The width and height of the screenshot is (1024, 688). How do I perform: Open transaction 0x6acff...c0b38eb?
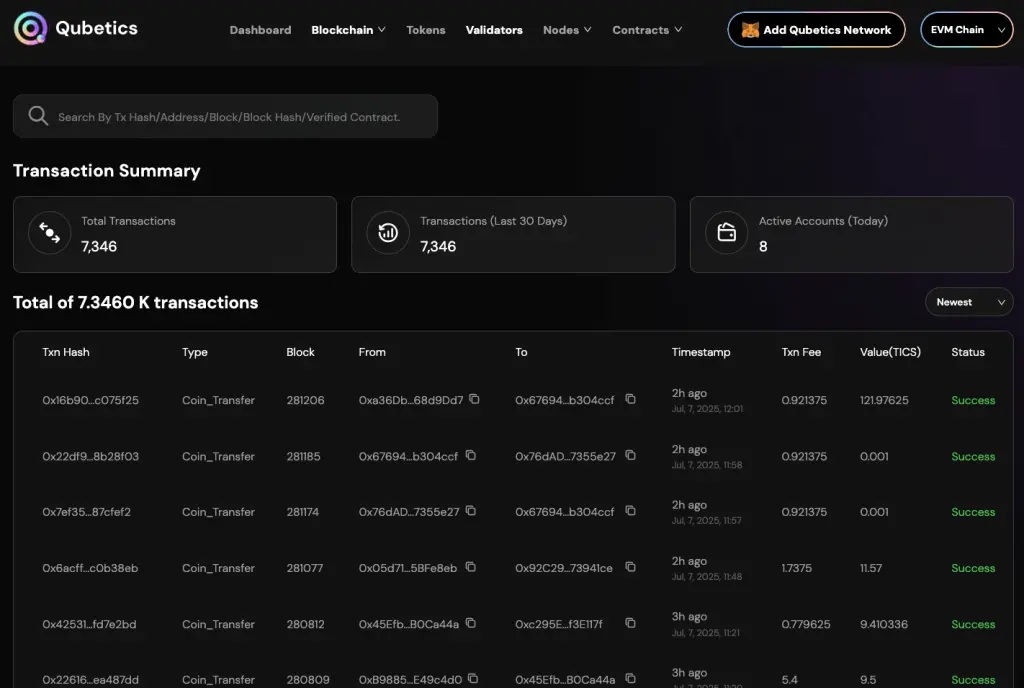90,568
